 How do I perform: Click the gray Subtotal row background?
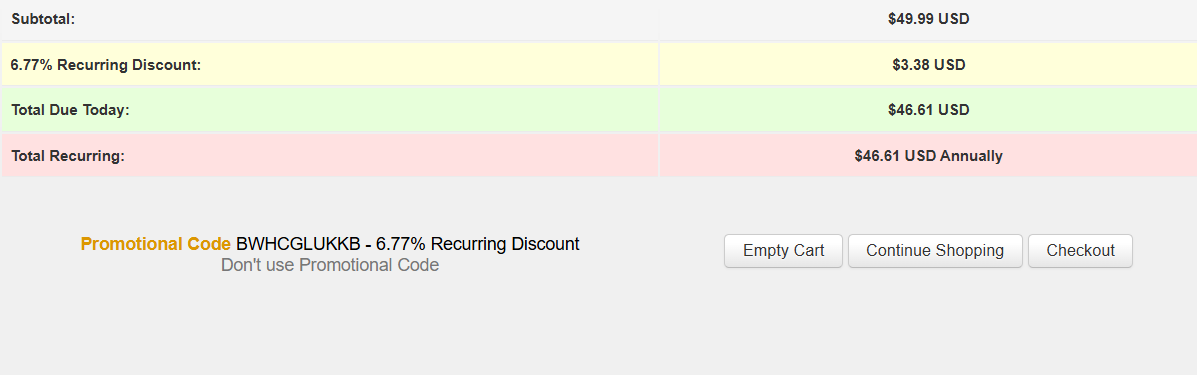pyautogui.click(x=598, y=19)
